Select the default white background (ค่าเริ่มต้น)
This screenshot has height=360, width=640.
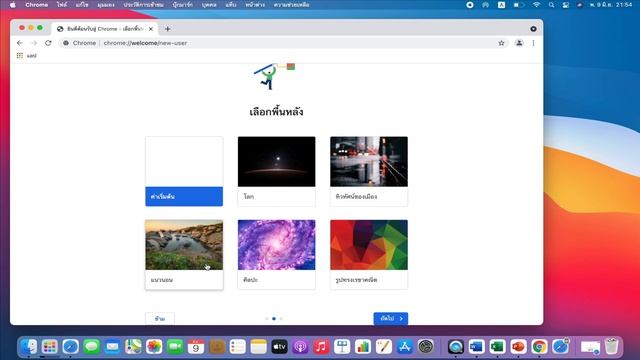coord(184,171)
